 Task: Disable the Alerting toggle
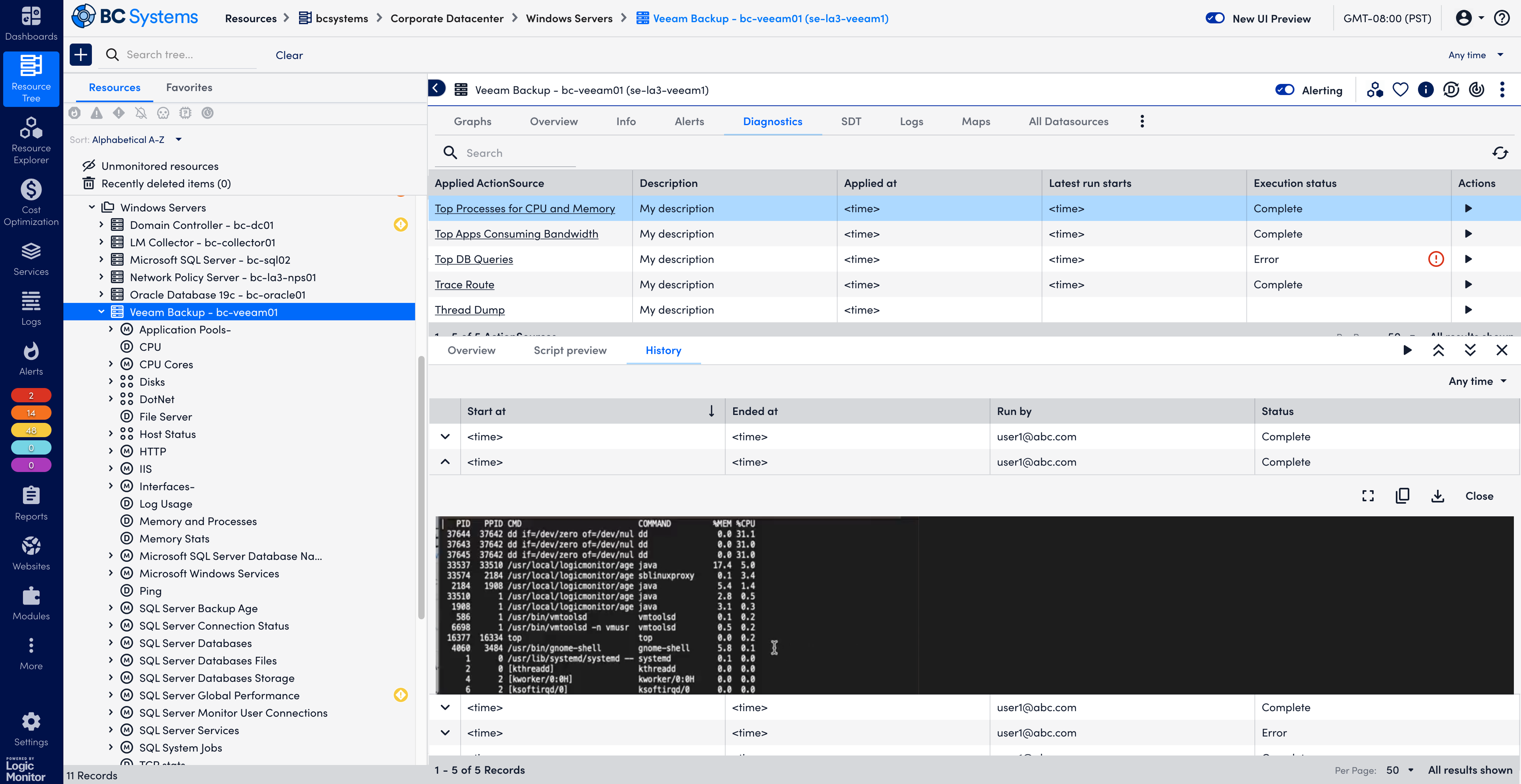click(1284, 90)
